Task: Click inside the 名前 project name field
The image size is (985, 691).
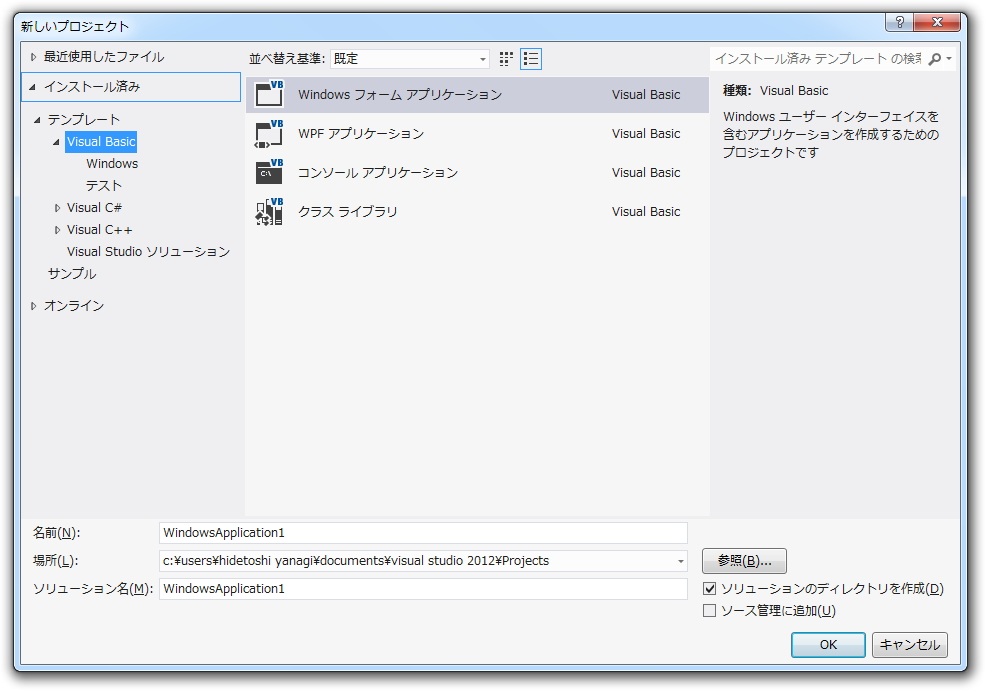Action: click(420, 533)
